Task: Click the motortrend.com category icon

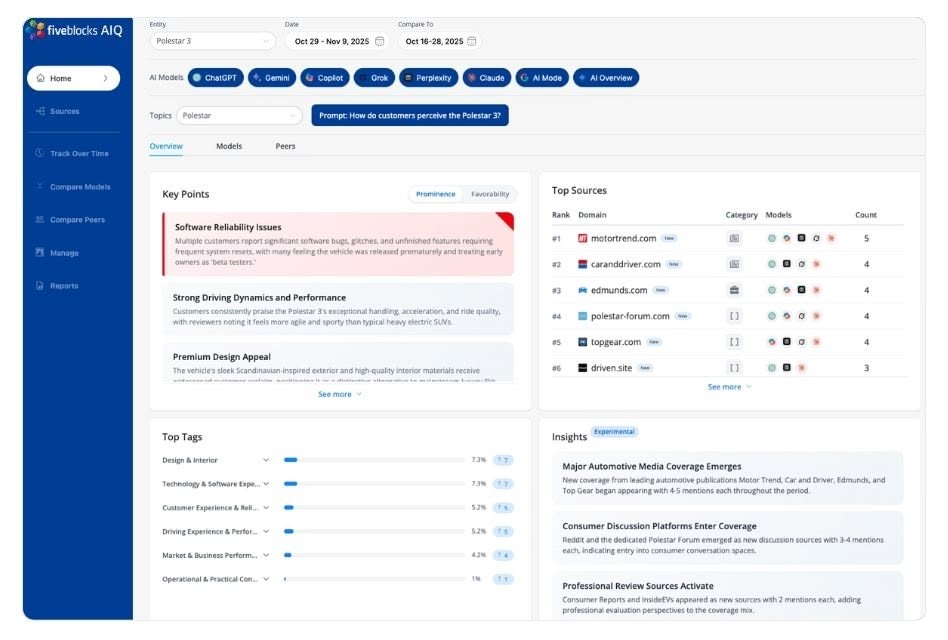Action: 734,239
